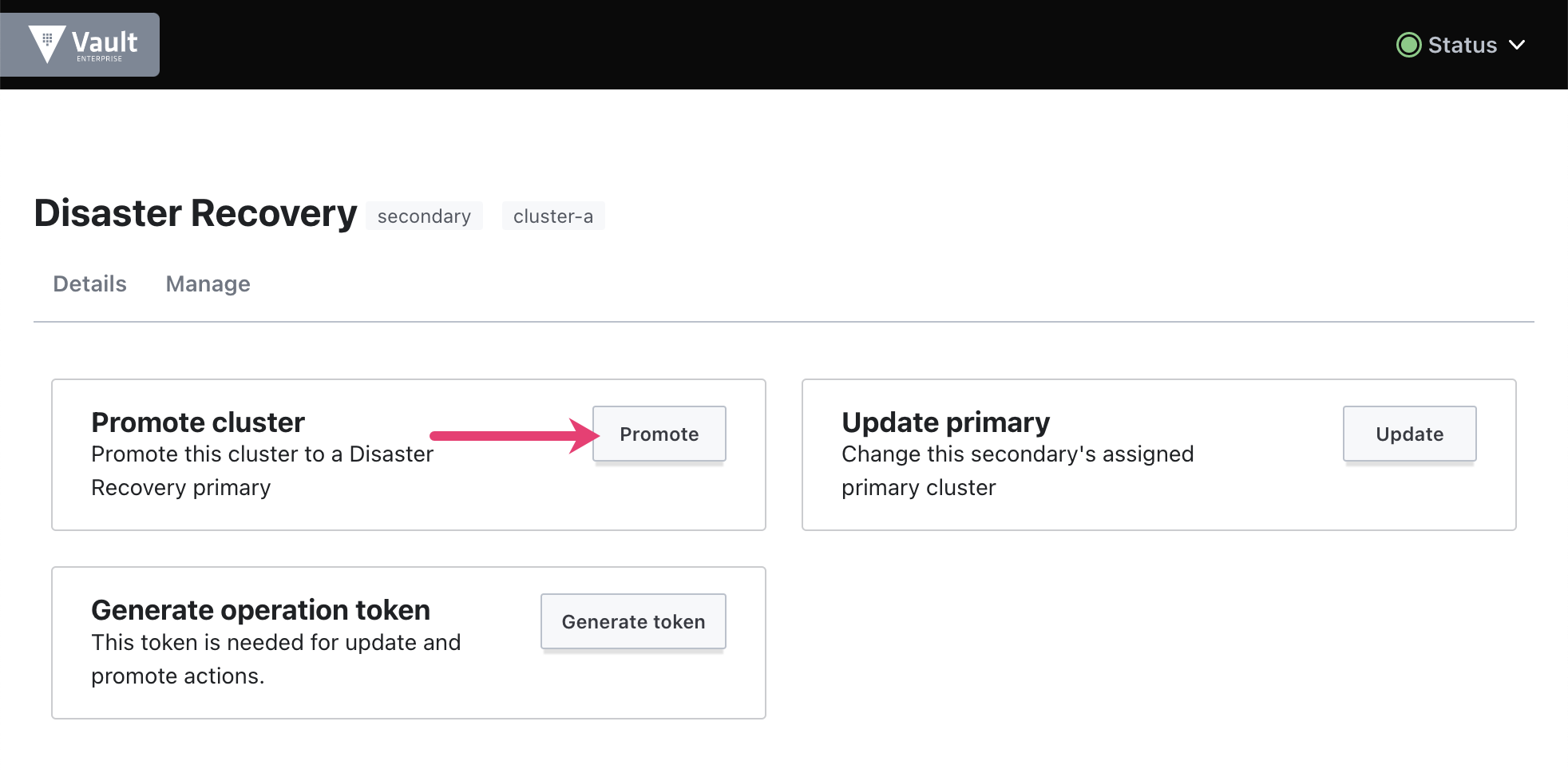Image resolution: width=1568 pixels, height=773 pixels.
Task: Click the Update button for primary cluster
Action: click(1409, 434)
